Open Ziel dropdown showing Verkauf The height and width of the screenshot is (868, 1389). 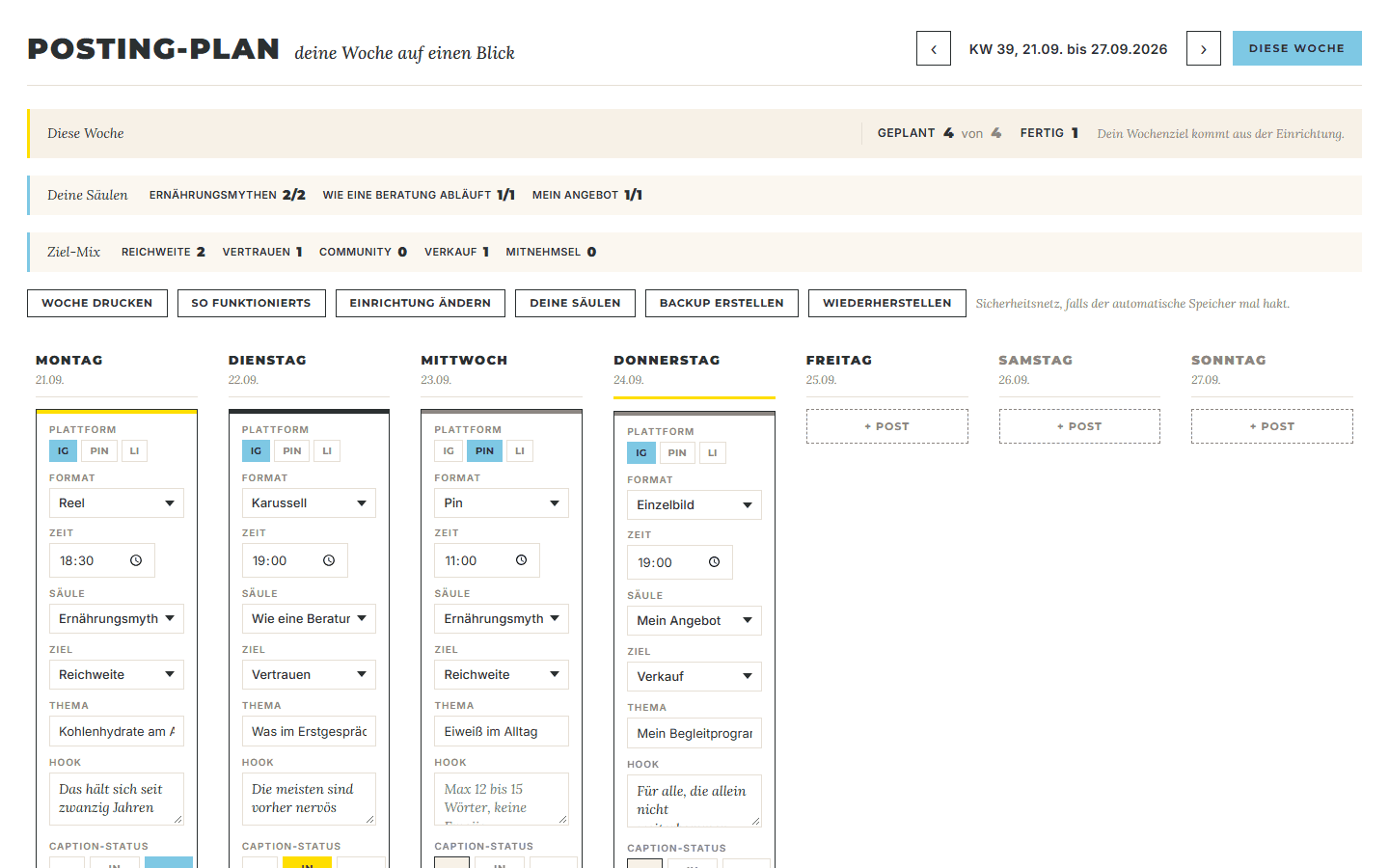tap(694, 676)
